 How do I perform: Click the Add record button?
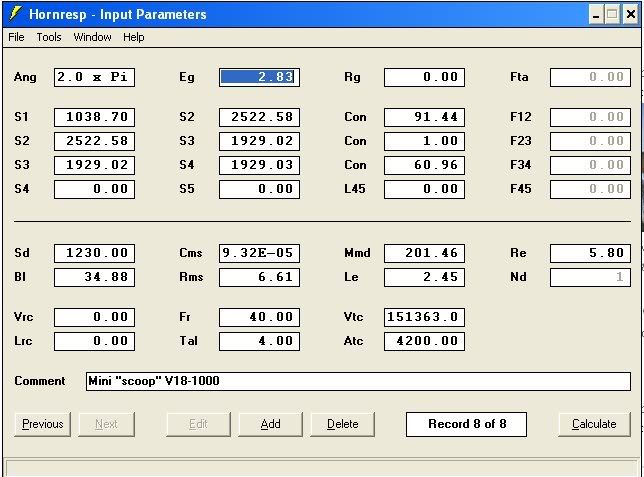pos(270,424)
